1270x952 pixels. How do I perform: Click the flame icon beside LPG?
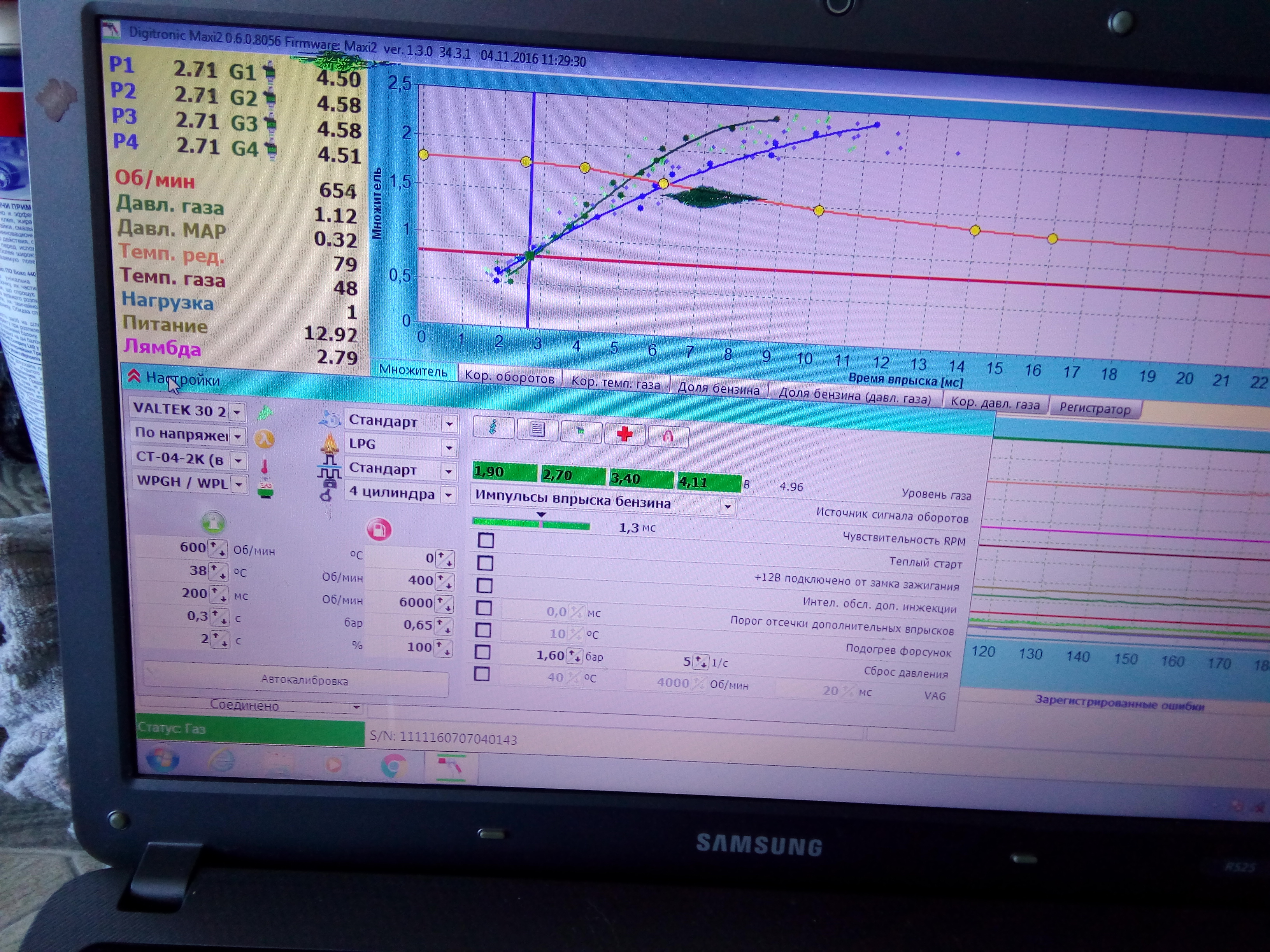coord(330,444)
